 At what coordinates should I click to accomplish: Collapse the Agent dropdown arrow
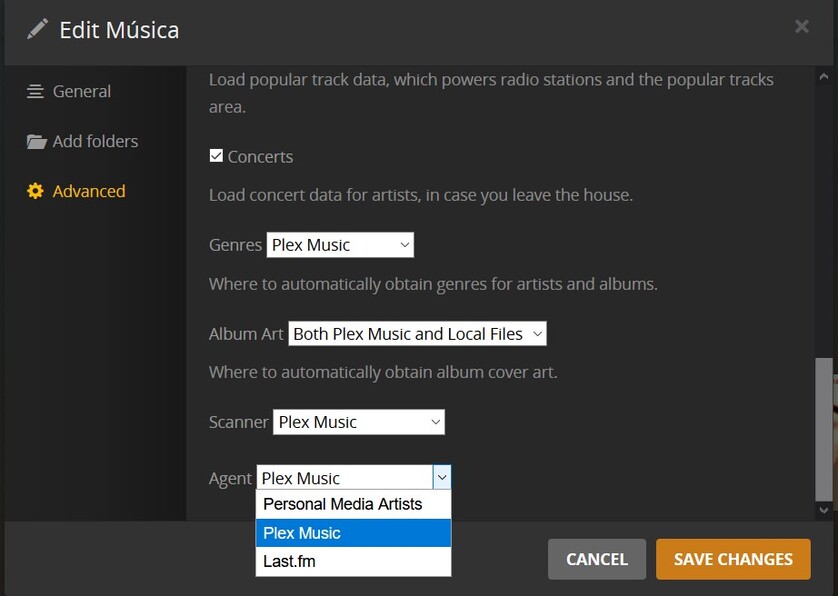[442, 478]
